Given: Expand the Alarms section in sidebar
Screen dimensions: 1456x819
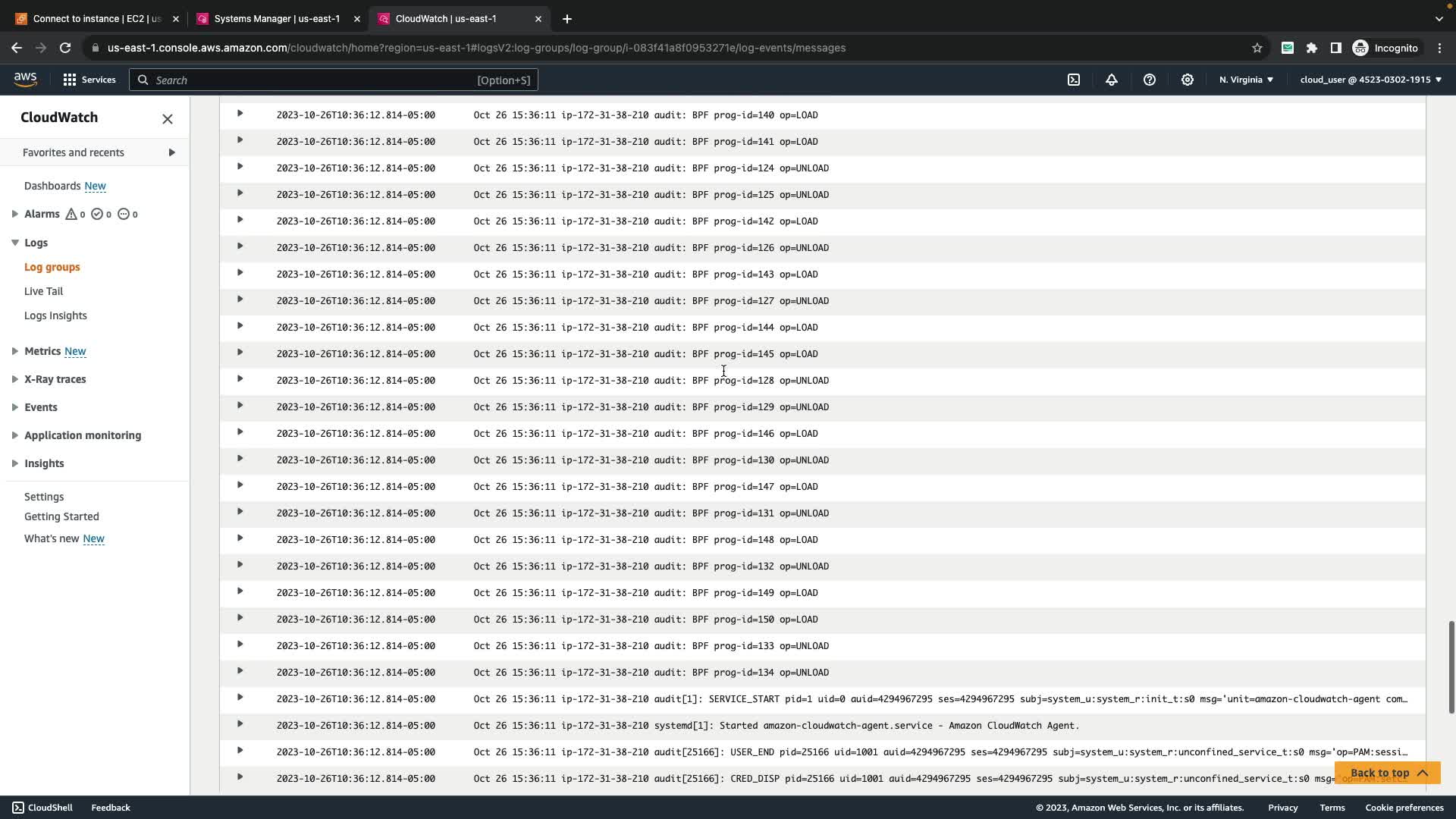Looking at the screenshot, I should click(15, 214).
